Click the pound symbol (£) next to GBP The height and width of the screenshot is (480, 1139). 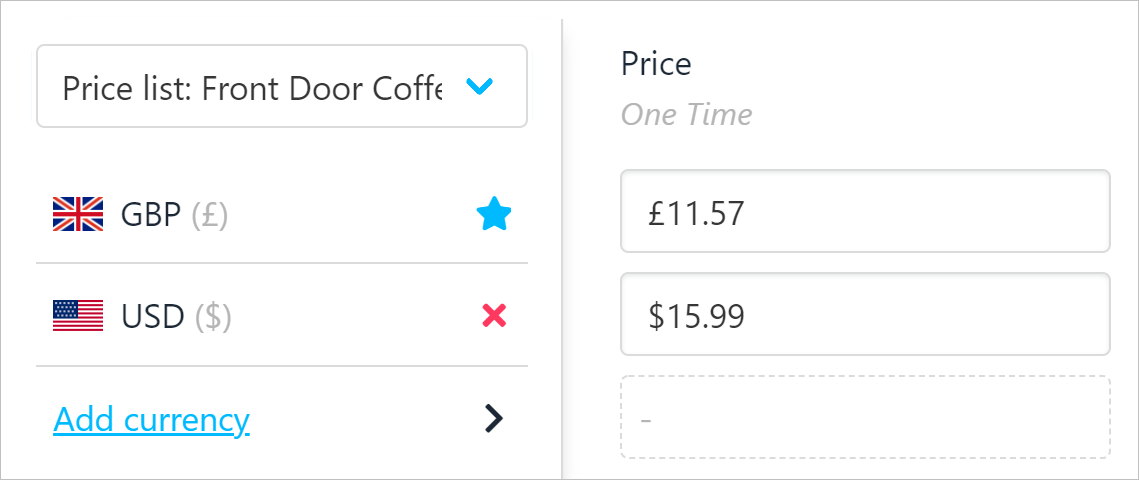tap(210, 214)
